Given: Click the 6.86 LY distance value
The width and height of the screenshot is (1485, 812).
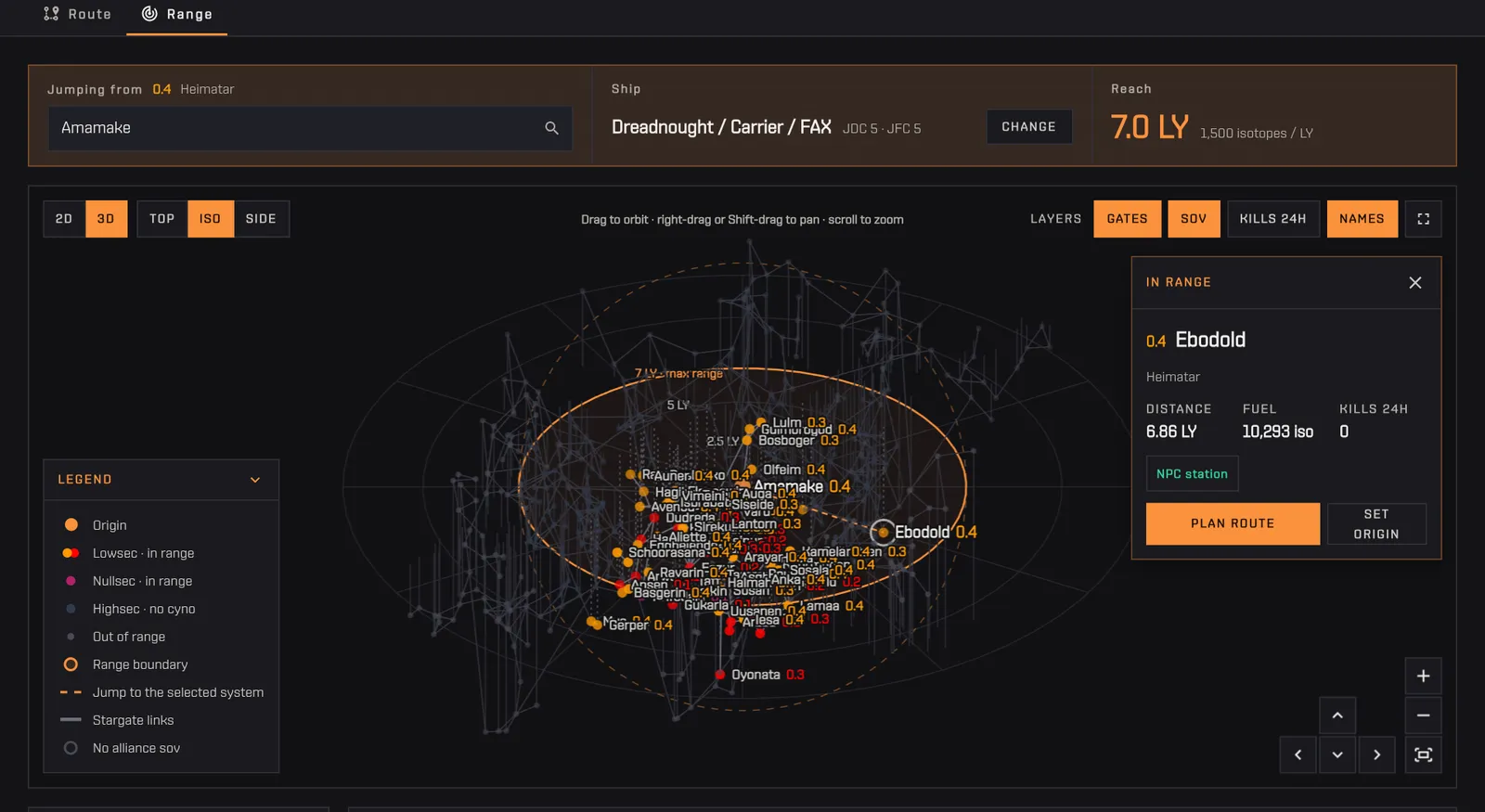Looking at the screenshot, I should coord(1171,432).
